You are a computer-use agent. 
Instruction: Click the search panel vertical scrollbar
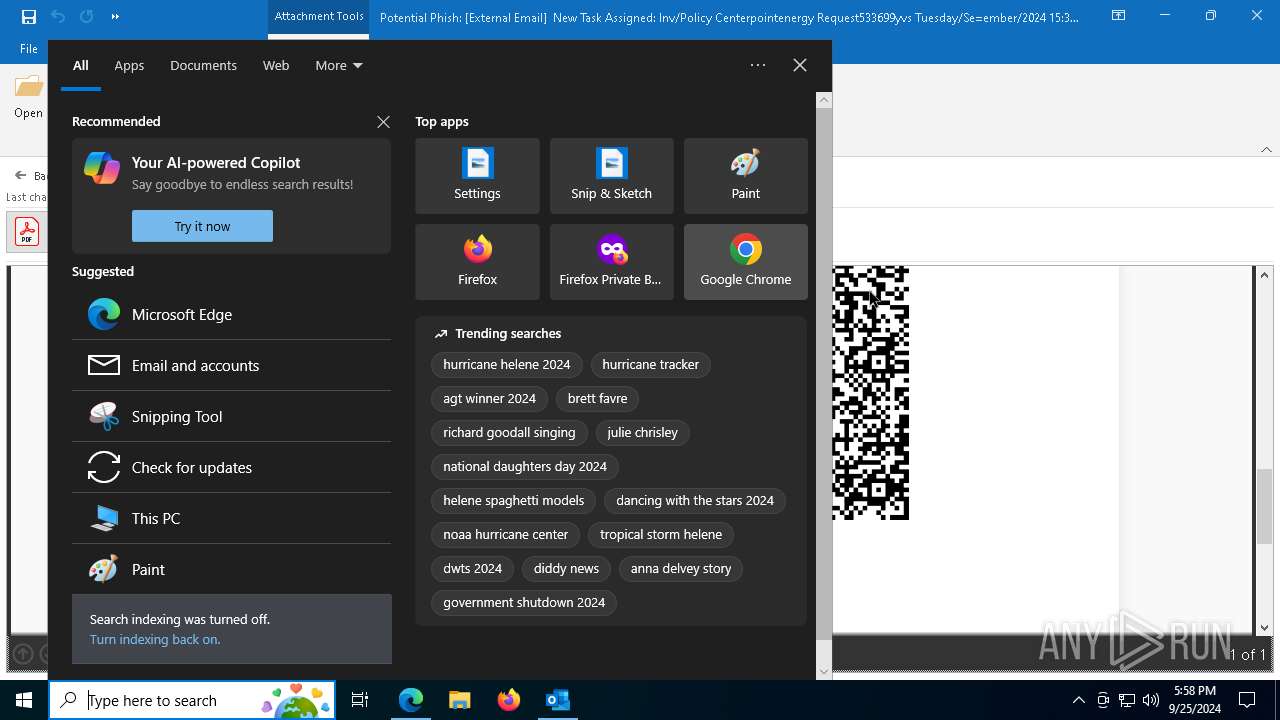click(824, 374)
